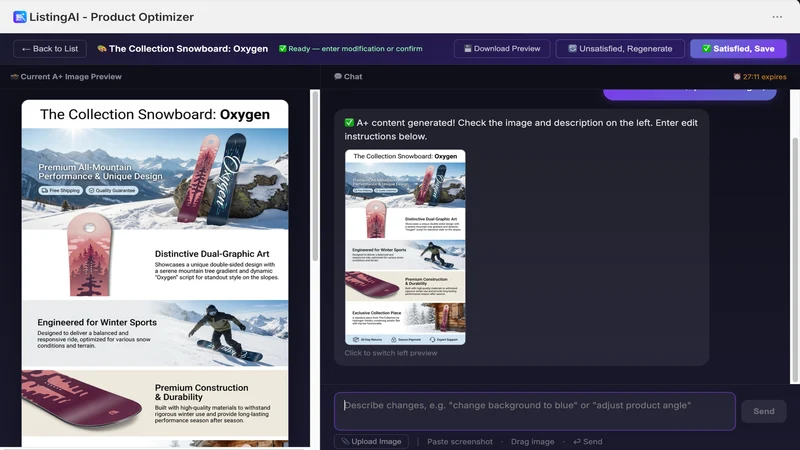Click the speech bubble icon beside Chat
Screen dimensions: 800x450
coord(338,77)
